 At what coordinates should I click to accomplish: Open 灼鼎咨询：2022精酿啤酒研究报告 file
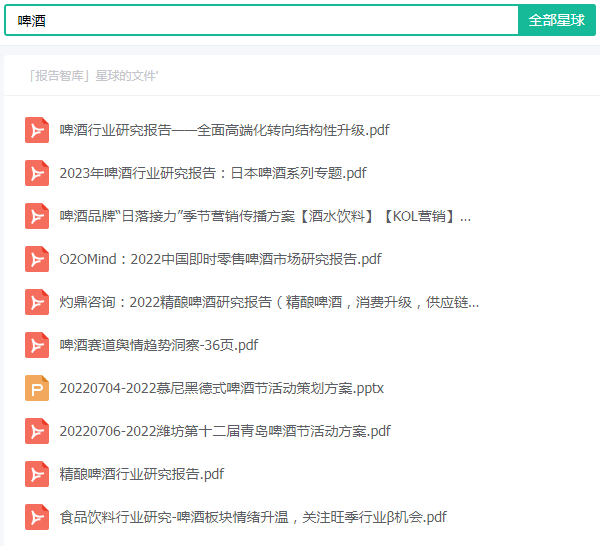269,302
